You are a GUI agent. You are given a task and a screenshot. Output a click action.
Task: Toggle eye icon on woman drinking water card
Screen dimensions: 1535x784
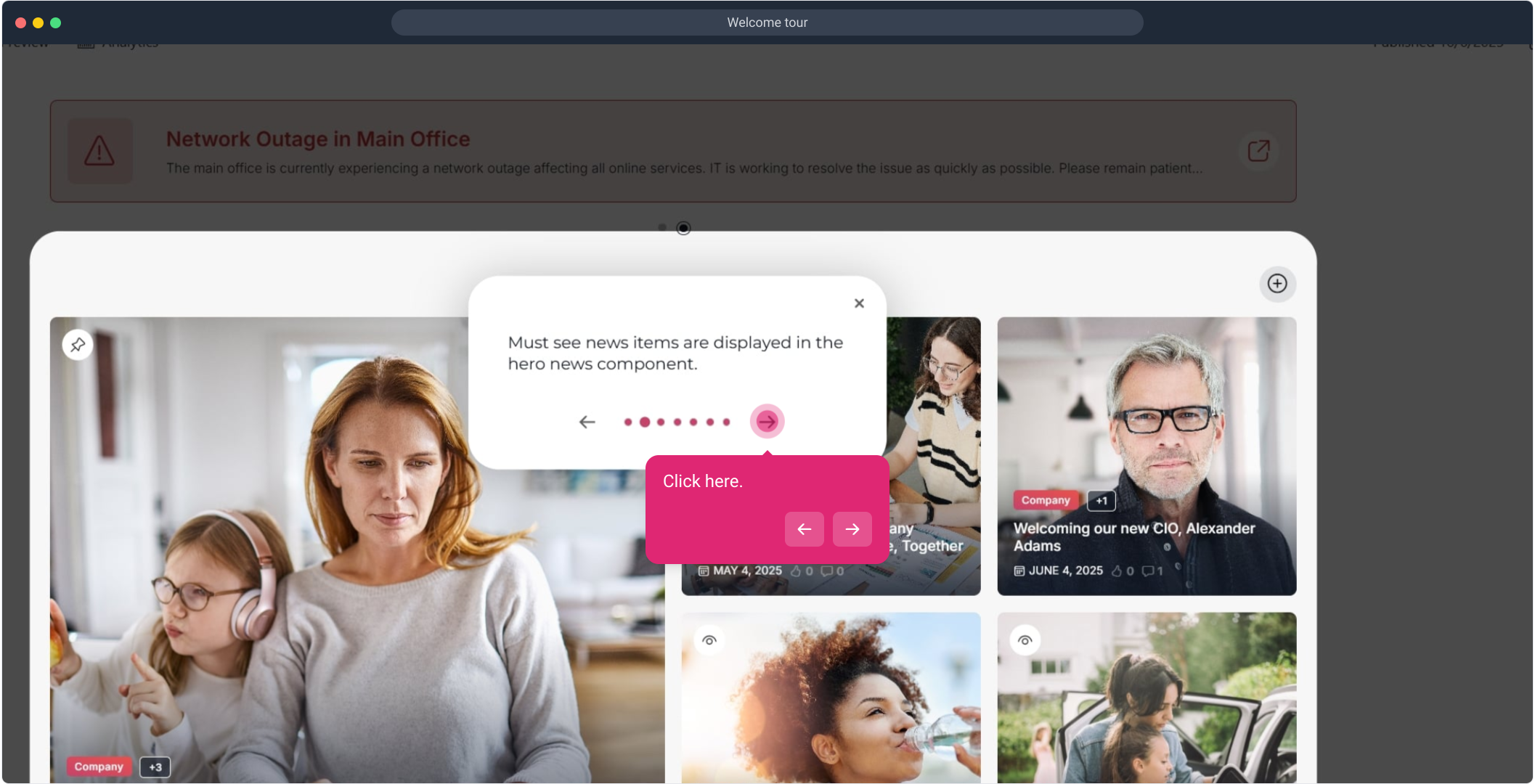click(709, 640)
